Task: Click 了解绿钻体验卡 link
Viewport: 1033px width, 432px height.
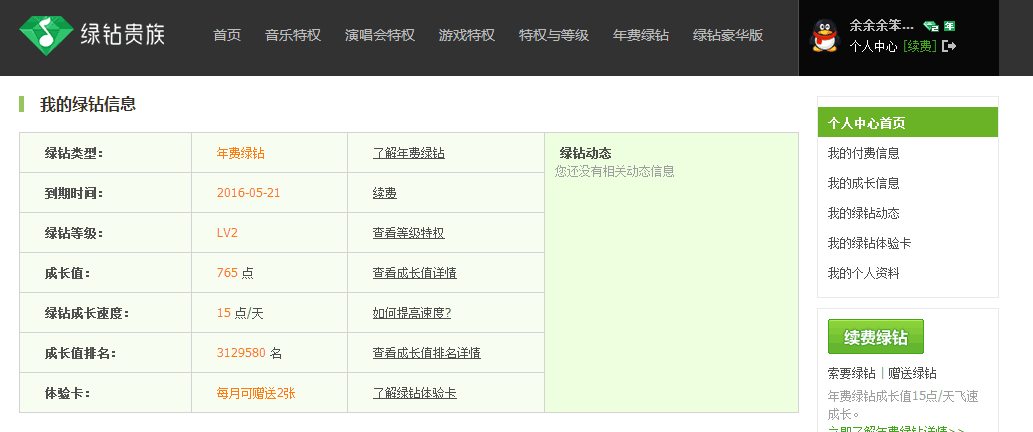Action: point(414,394)
